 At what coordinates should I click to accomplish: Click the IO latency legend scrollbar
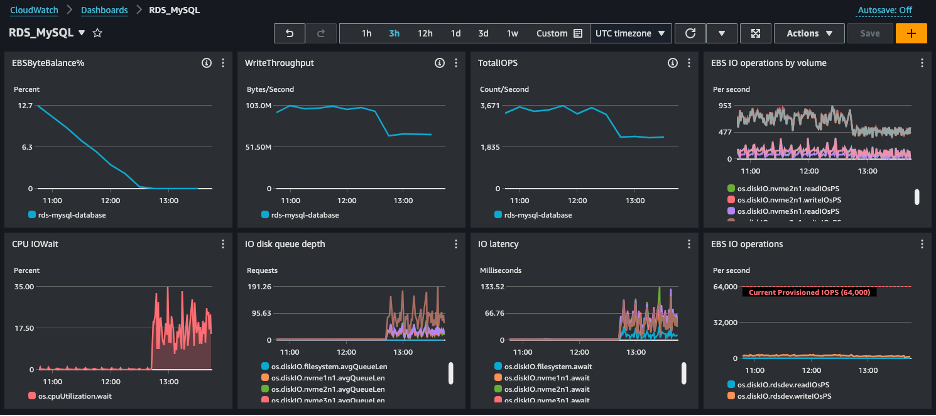pos(683,373)
